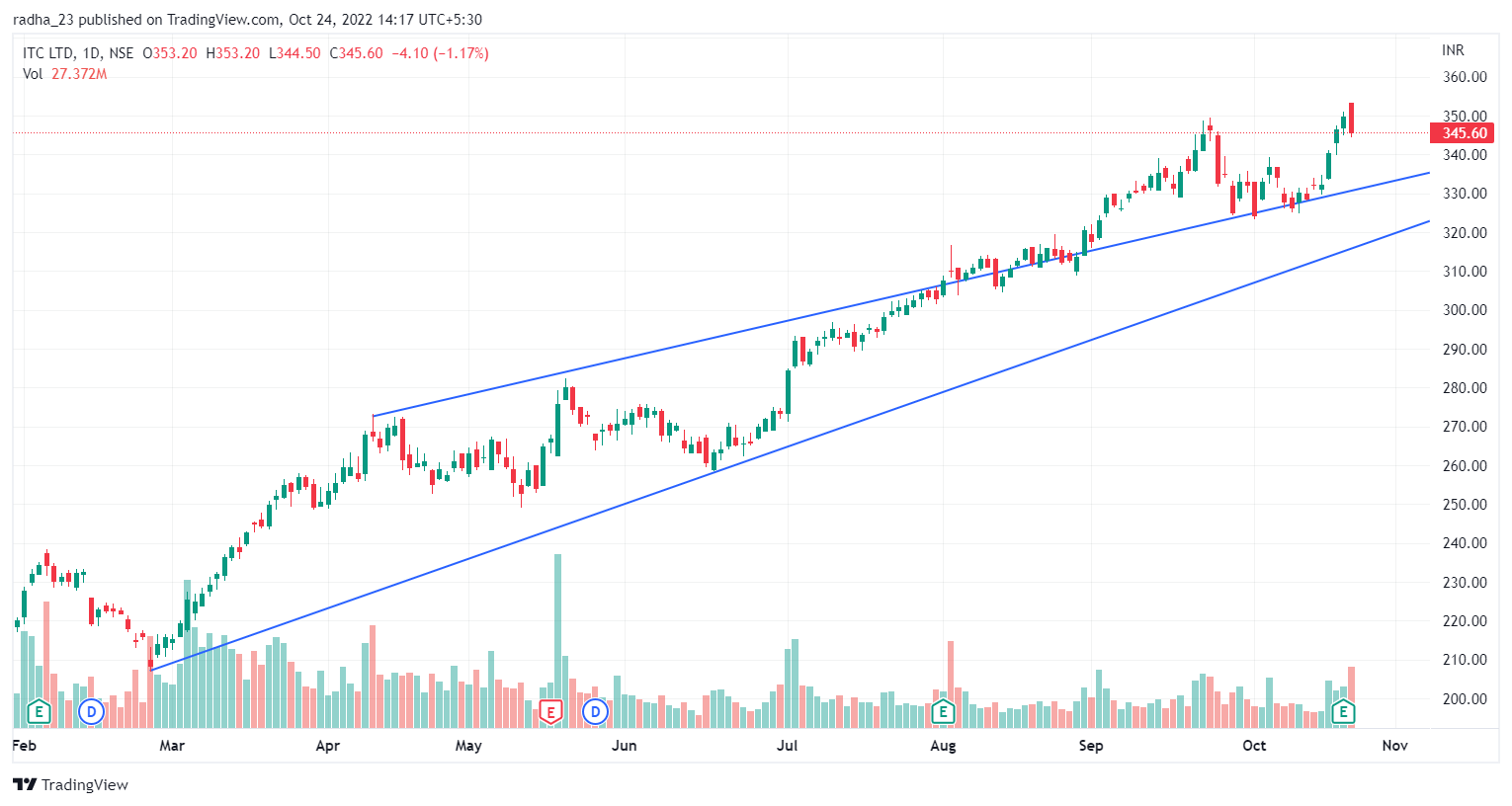Click the Sep label on time axis

click(1091, 746)
